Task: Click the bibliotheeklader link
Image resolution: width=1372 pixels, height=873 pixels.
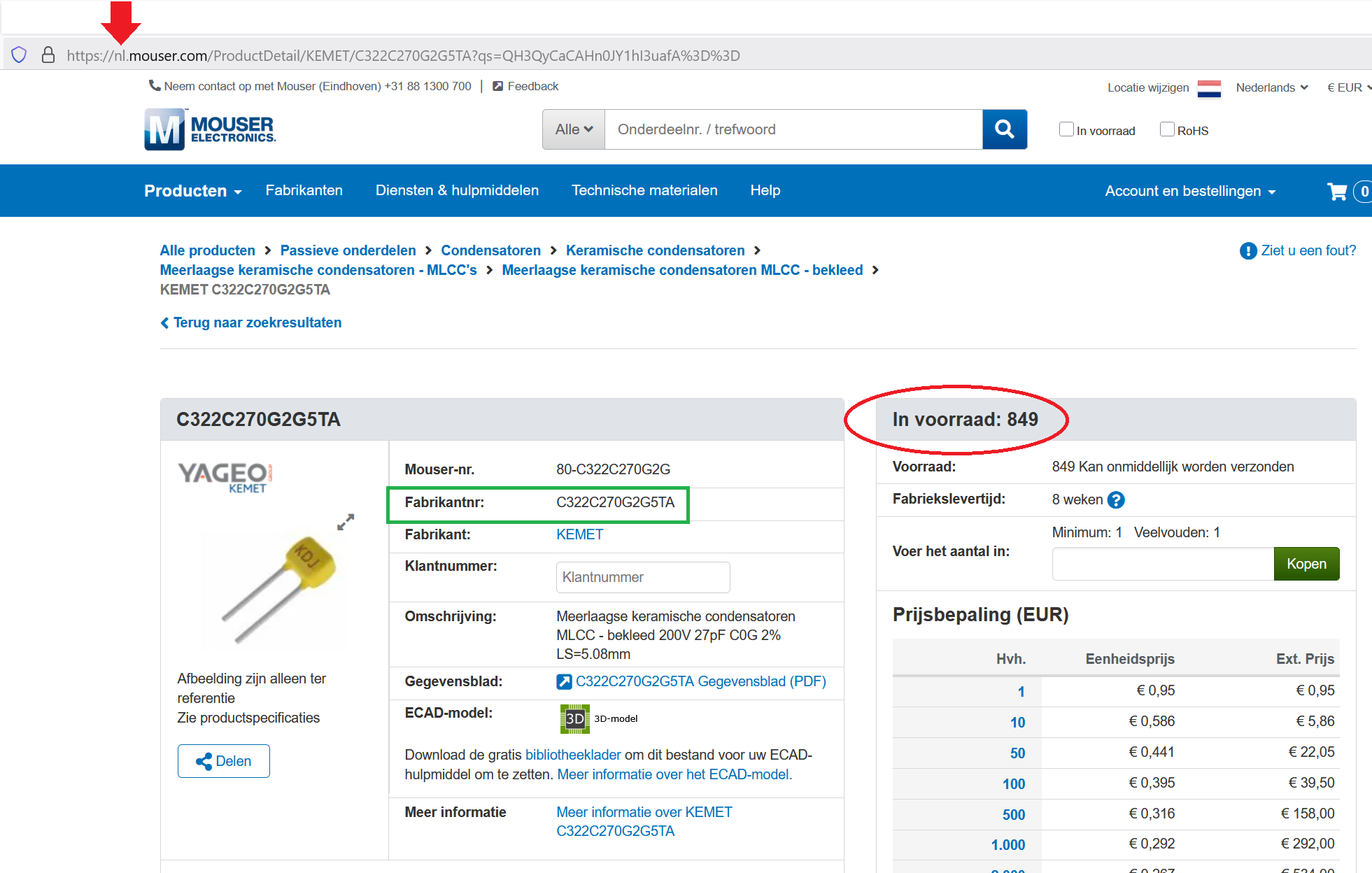Action: (x=573, y=755)
